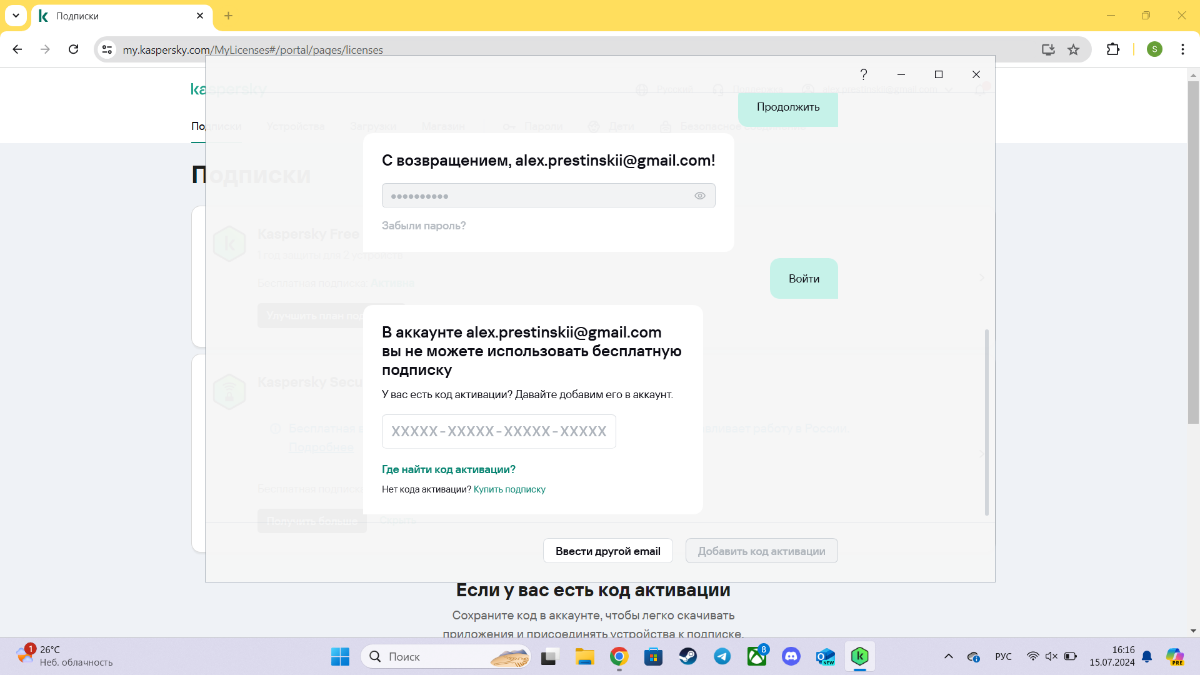Click the heading С возвращением, alex.prestinskii@gmail.com!
This screenshot has height=675, width=1200.
pyautogui.click(x=549, y=160)
